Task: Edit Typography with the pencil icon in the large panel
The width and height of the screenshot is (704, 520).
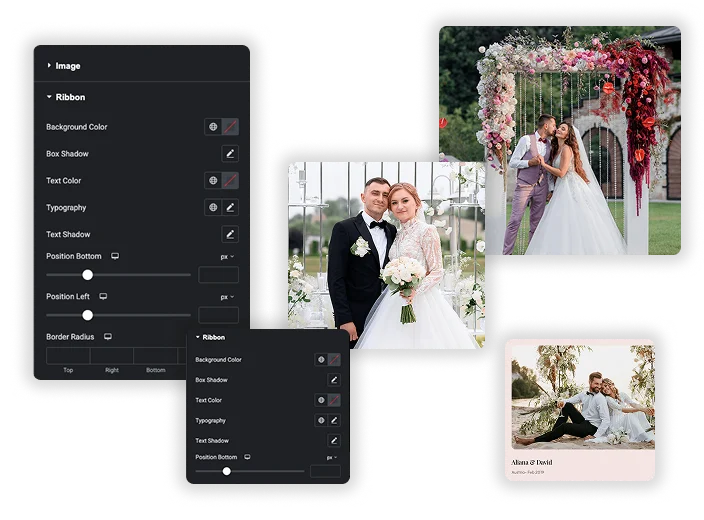Action: pyautogui.click(x=230, y=207)
